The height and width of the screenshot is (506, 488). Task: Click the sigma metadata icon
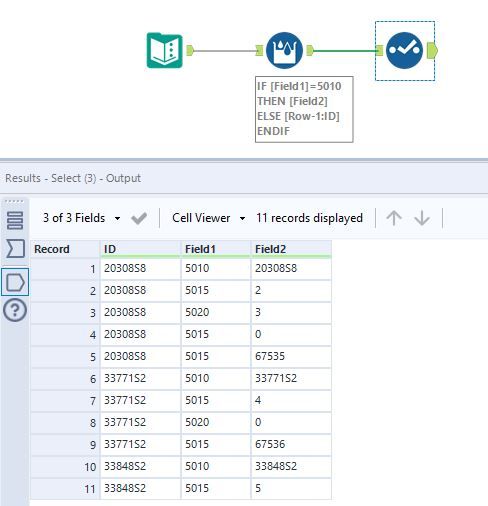[15, 248]
